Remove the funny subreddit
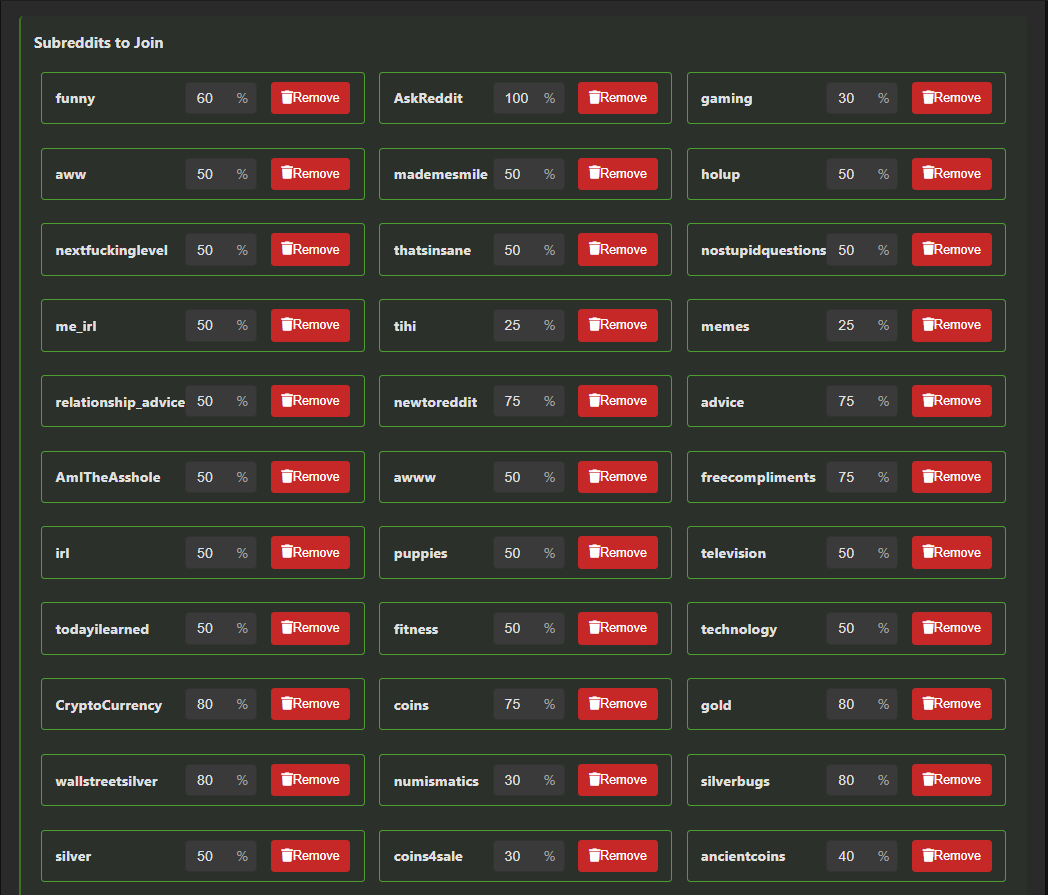 coord(310,98)
